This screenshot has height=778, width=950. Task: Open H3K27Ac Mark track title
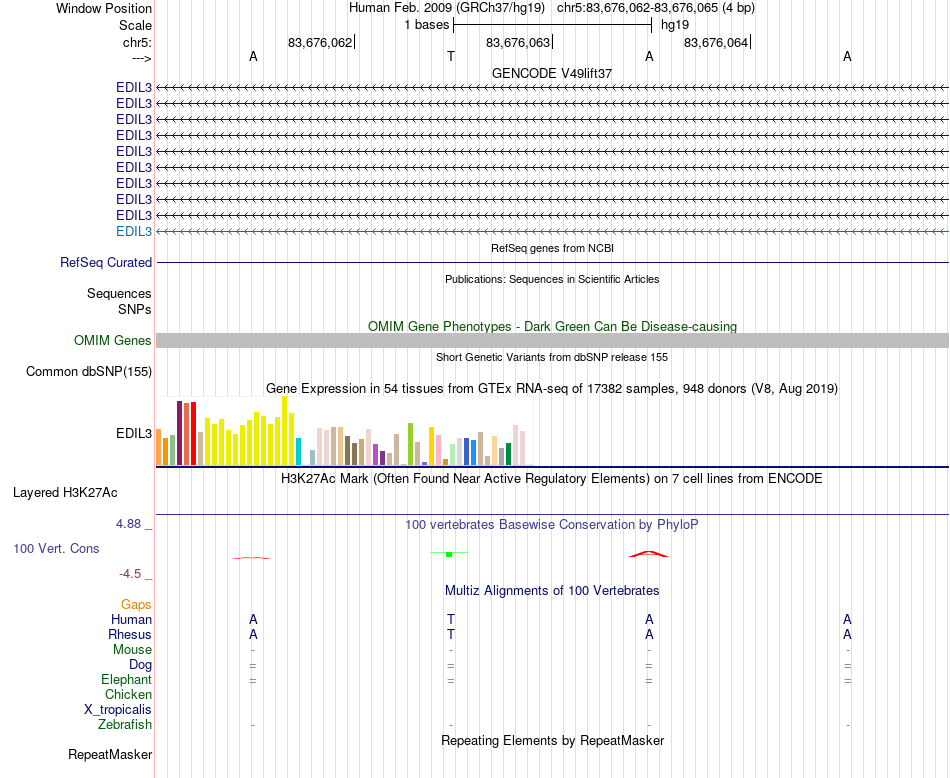tap(552, 479)
